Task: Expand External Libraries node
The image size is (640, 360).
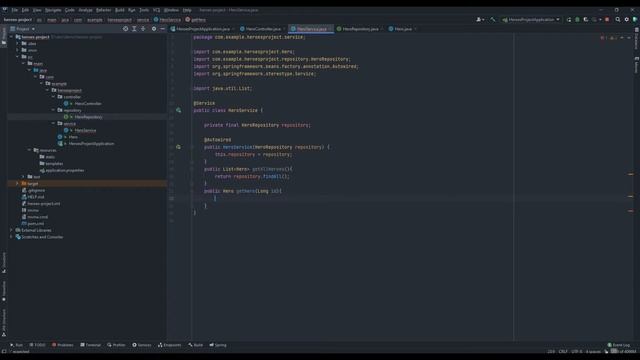Action: click(x=11, y=230)
